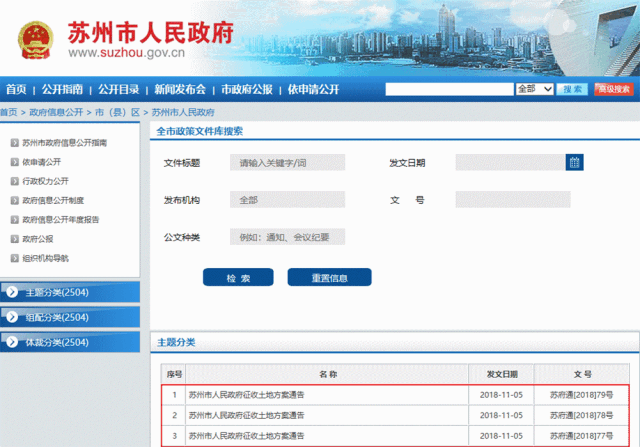Click 政府信息公开 in the breadcrumb

55,113
